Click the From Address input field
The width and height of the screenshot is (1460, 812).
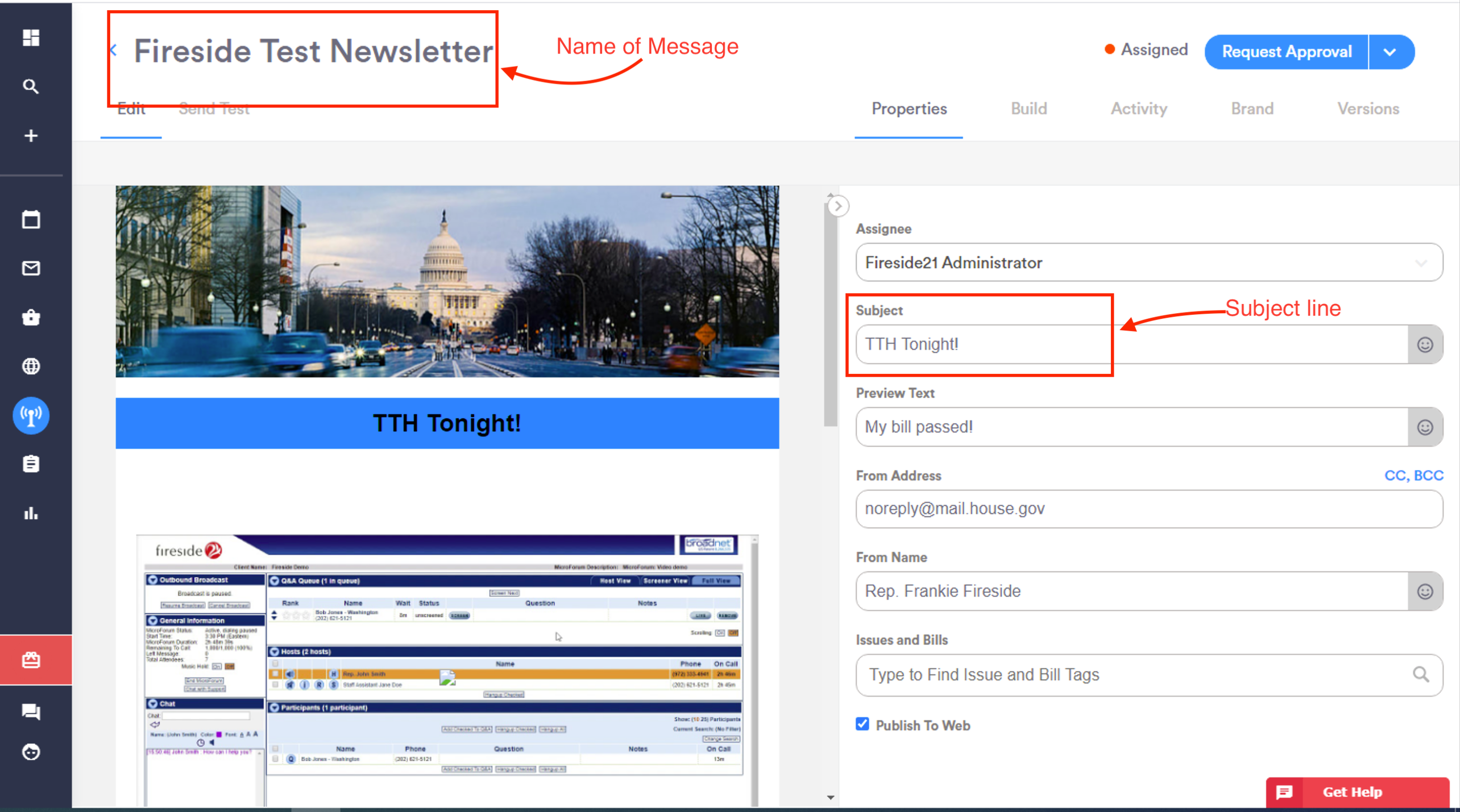[1148, 509]
